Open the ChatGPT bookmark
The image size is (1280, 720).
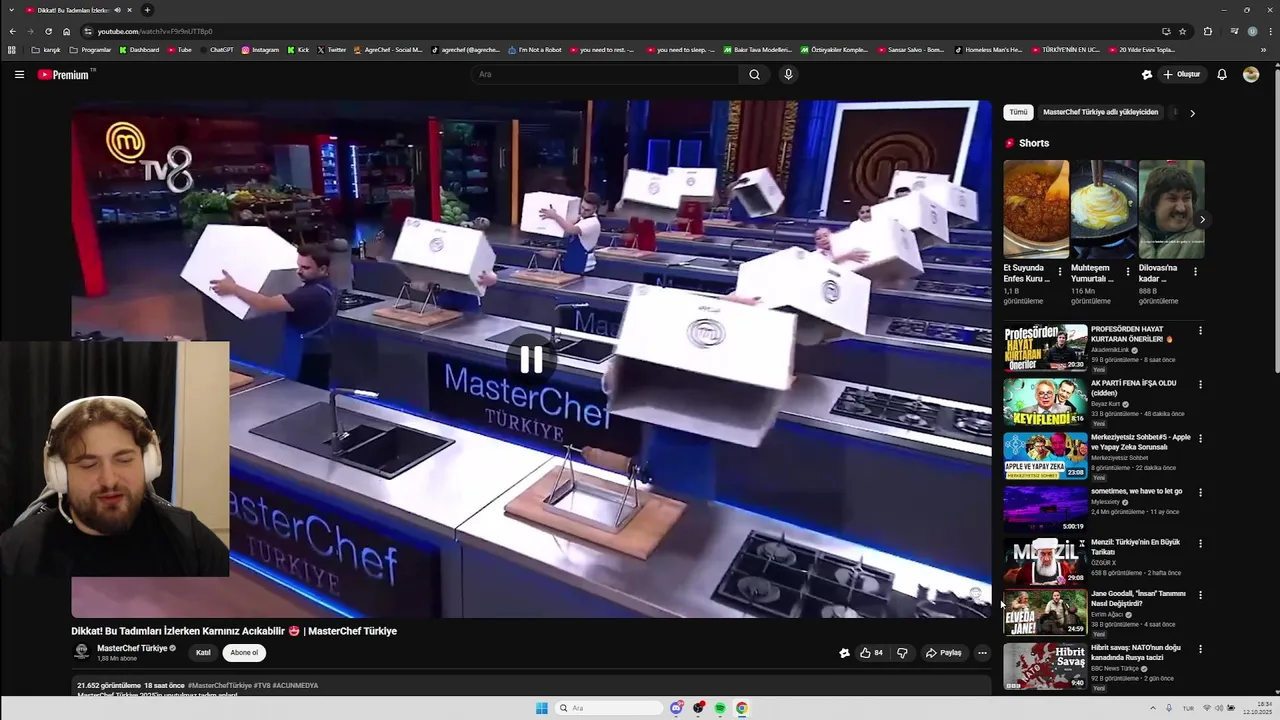pos(217,49)
